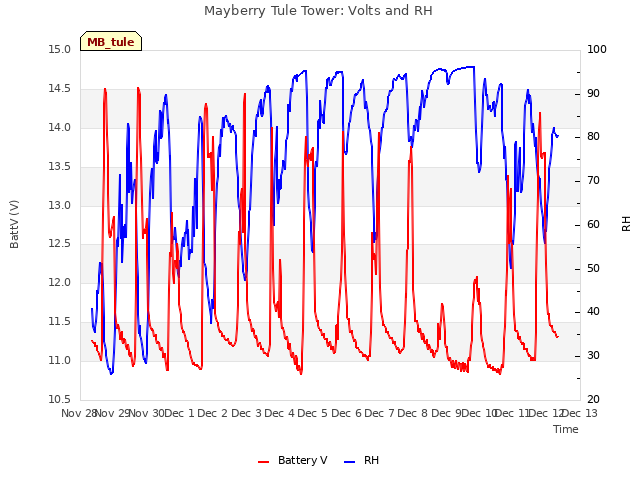
Task: Click the 100 tick on RH axis
Action: [597, 50]
